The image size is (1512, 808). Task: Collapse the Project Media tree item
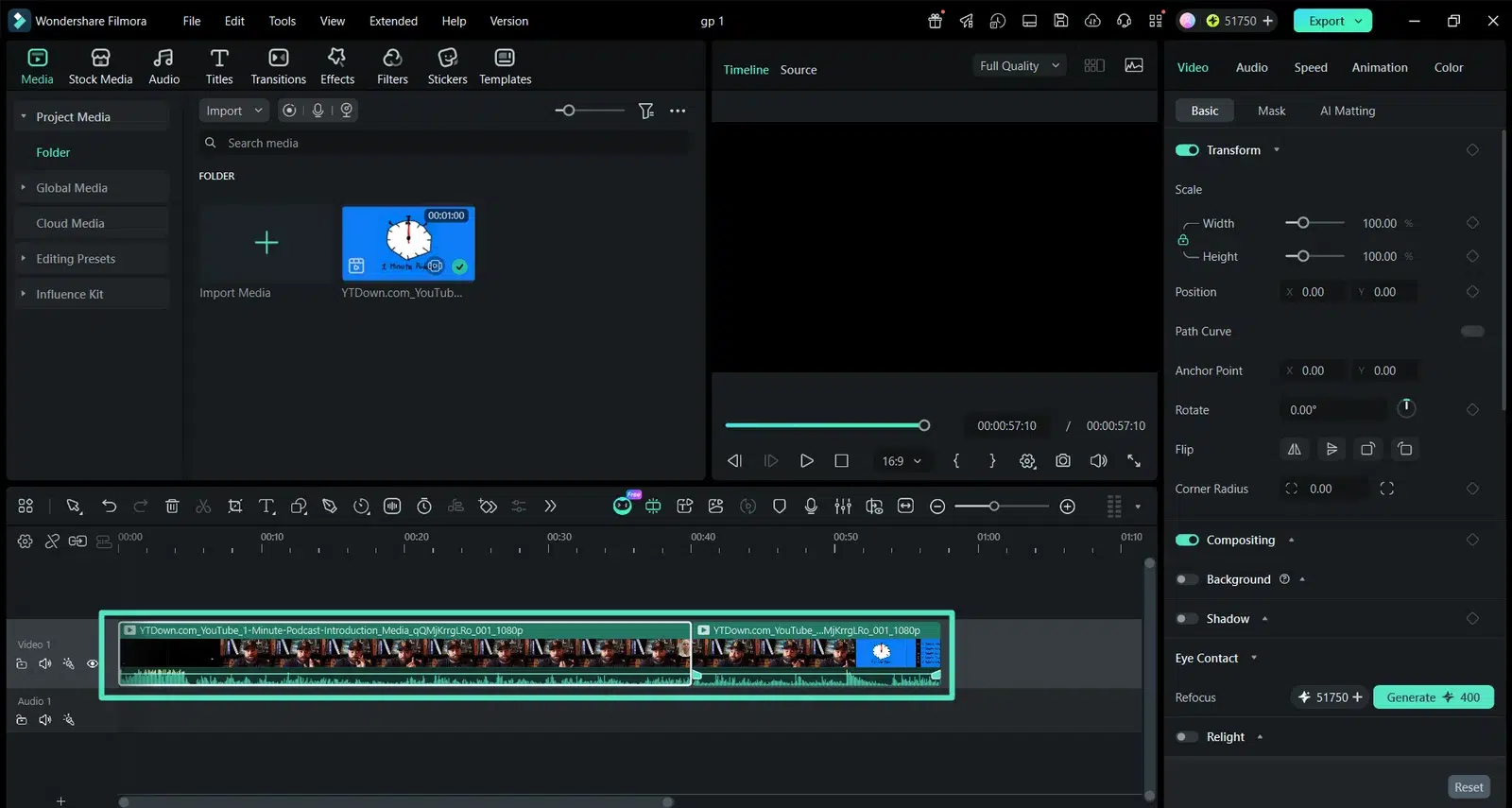pyautogui.click(x=23, y=116)
